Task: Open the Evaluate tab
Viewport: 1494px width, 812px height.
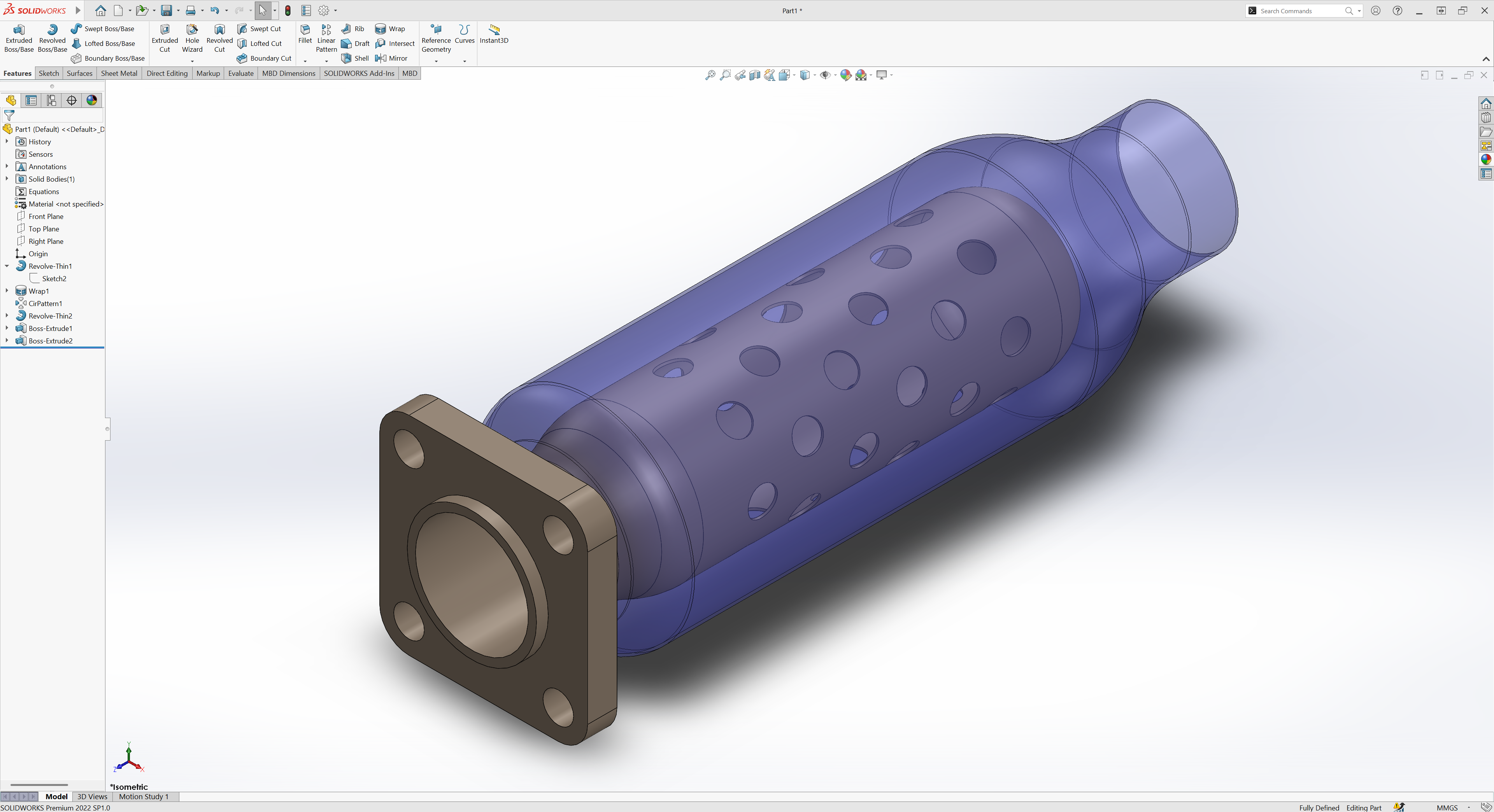Action: (241, 73)
